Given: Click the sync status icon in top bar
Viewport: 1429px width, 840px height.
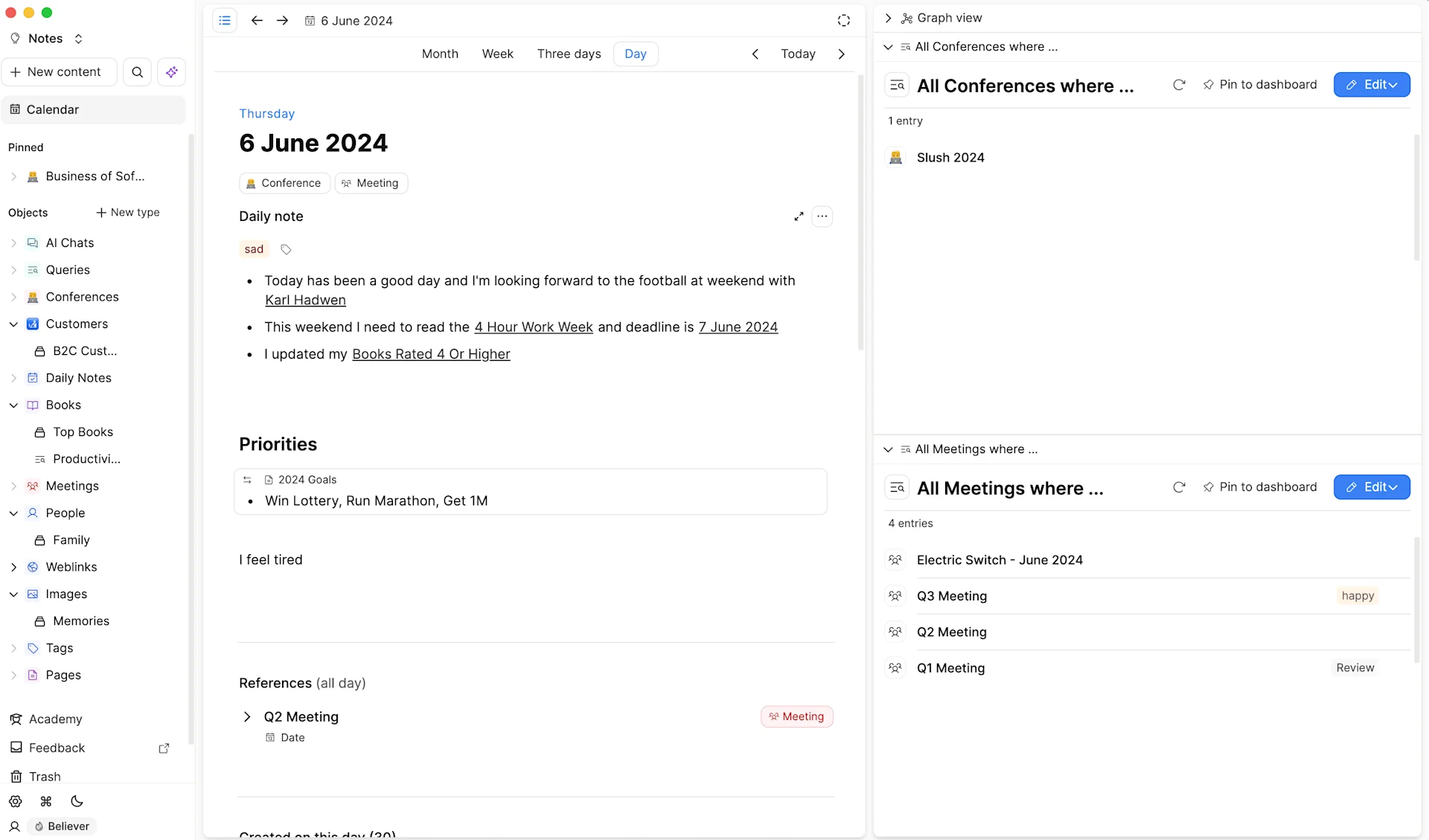Looking at the screenshot, I should pos(843,21).
